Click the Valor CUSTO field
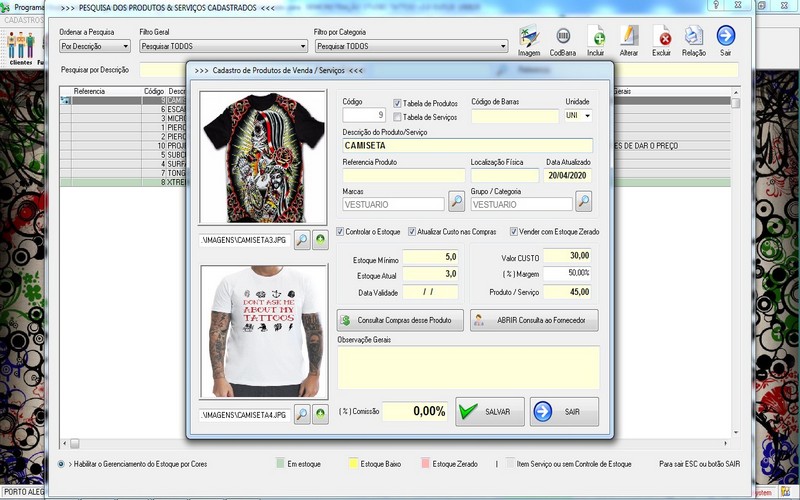The image size is (800, 500). 567,256
